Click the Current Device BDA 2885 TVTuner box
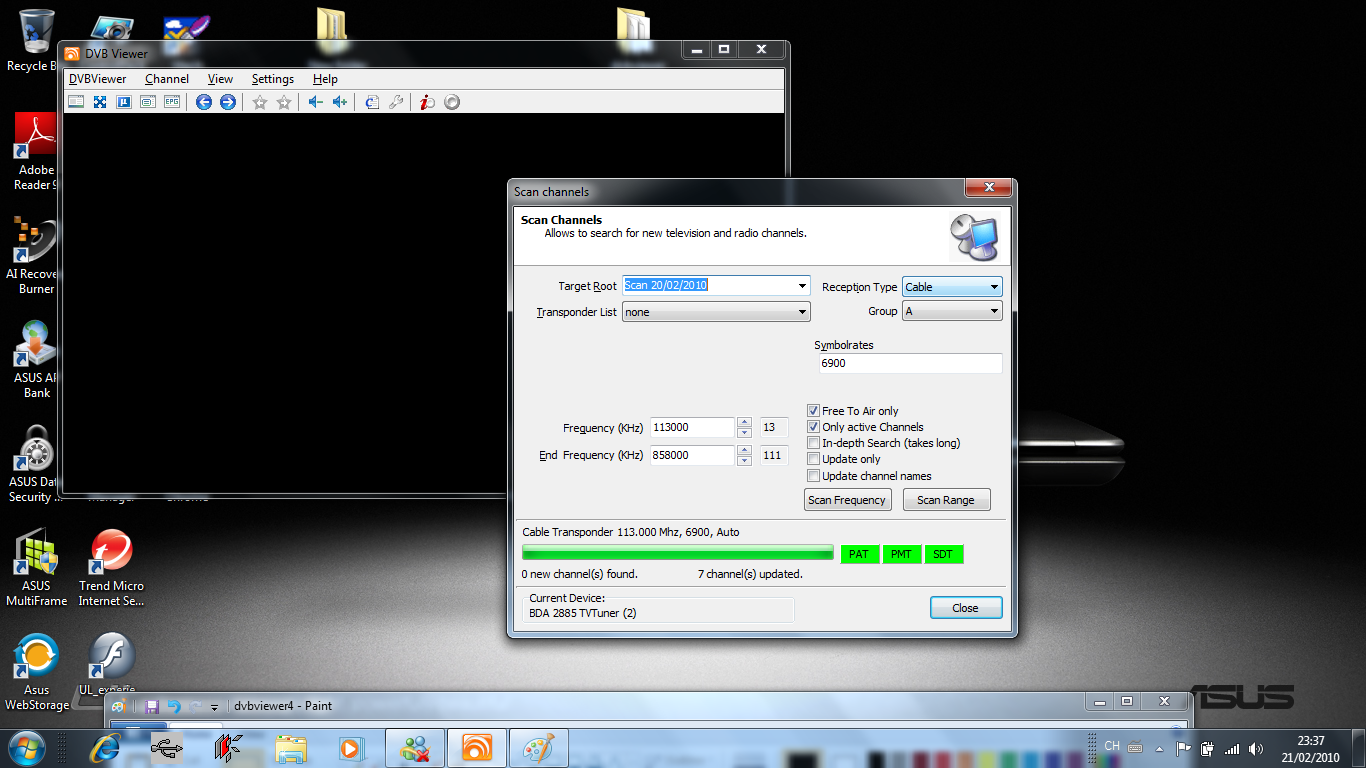1366x768 pixels. [x=660, y=610]
